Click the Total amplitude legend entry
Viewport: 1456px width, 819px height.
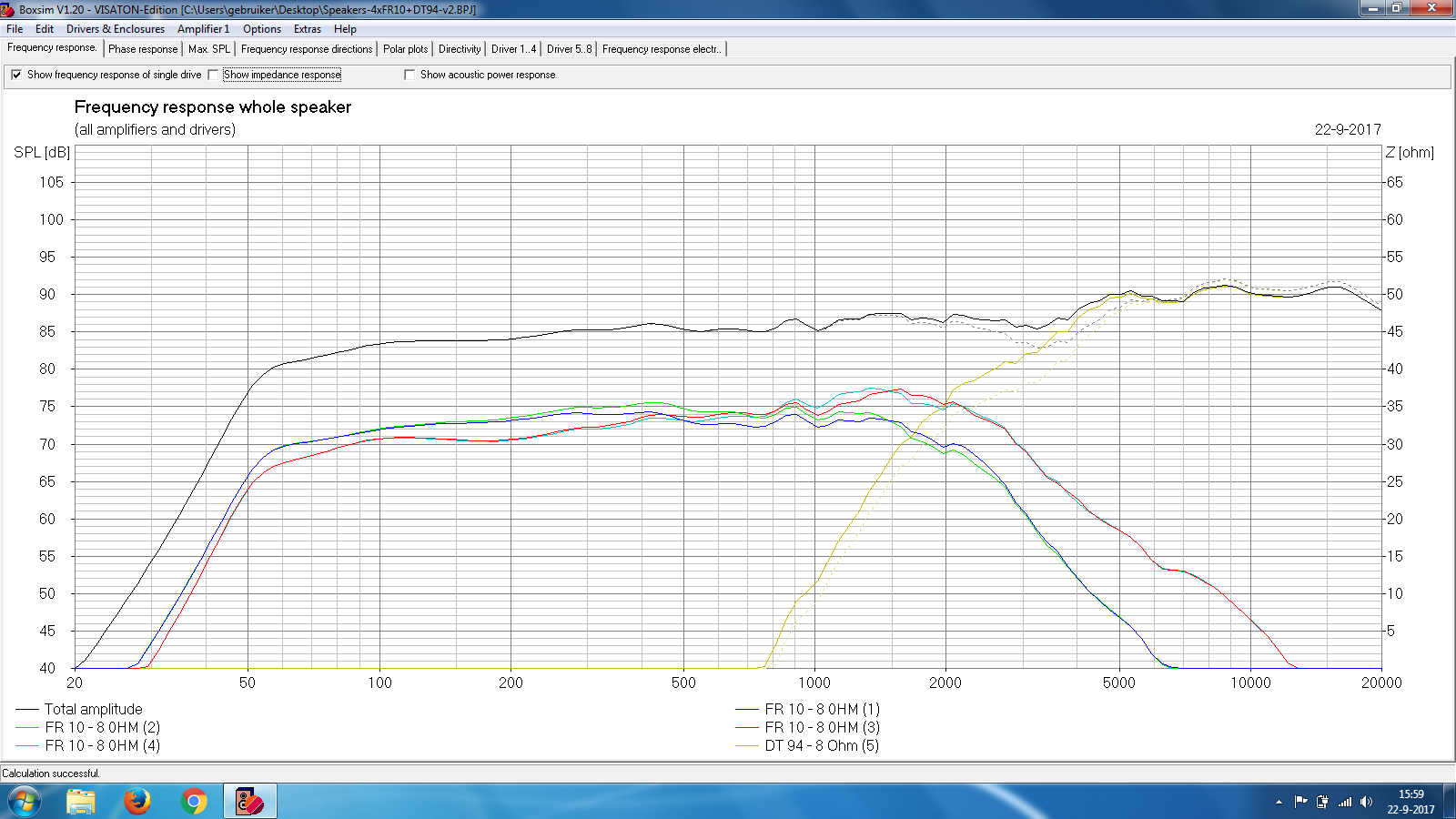[x=93, y=709]
